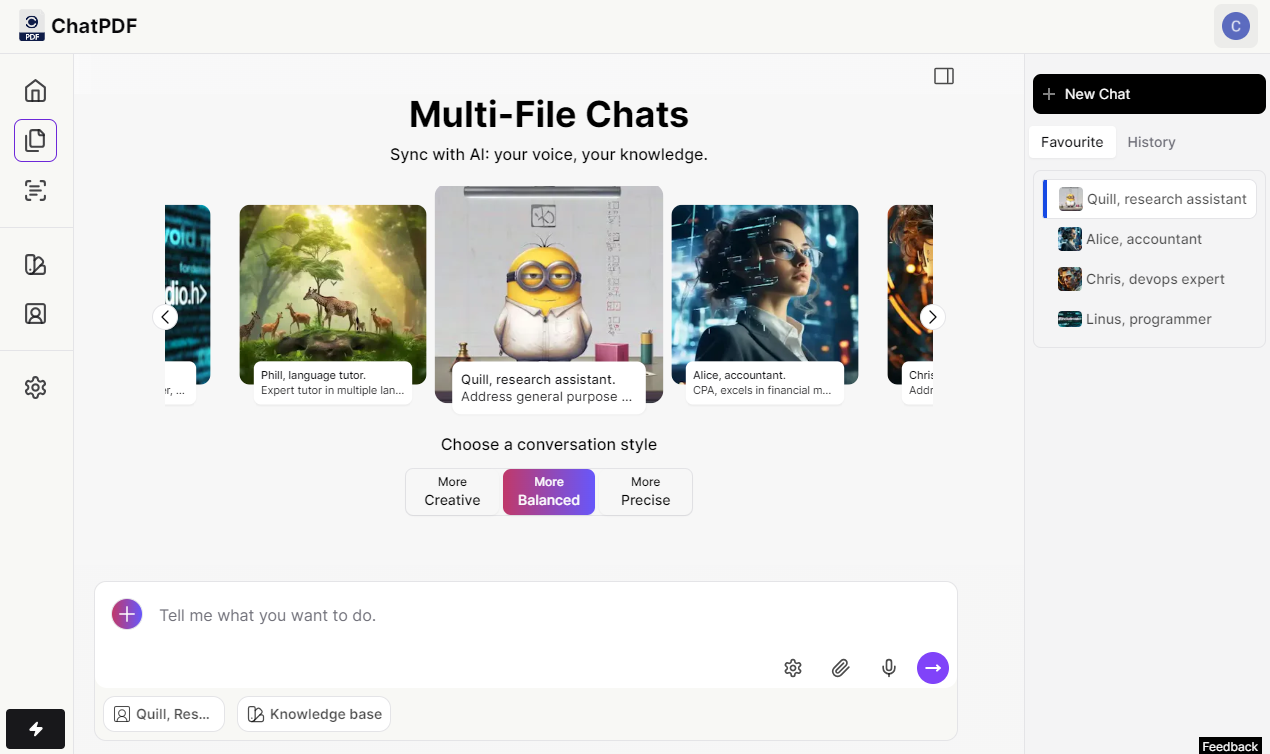The height and width of the screenshot is (754, 1270).
Task: Click the purple plus add button
Action: (127, 614)
